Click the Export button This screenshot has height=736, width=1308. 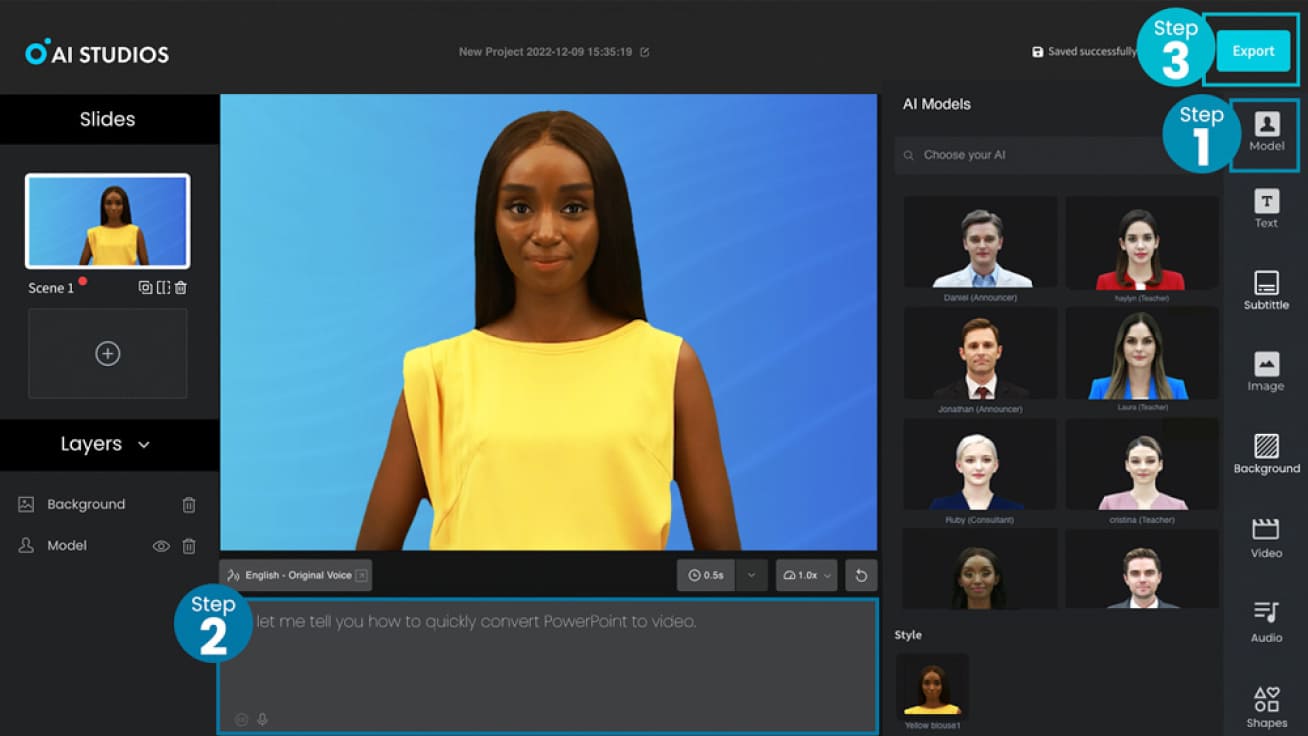[1253, 51]
